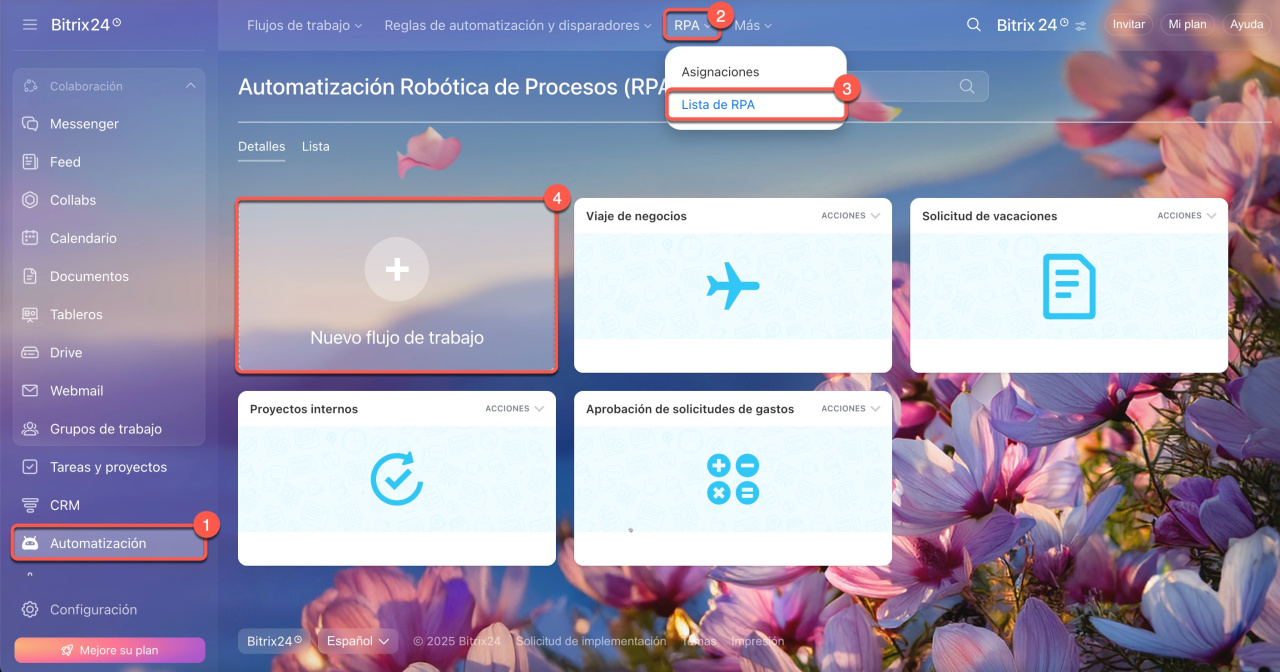Click the Impresión footer link

[x=758, y=641]
